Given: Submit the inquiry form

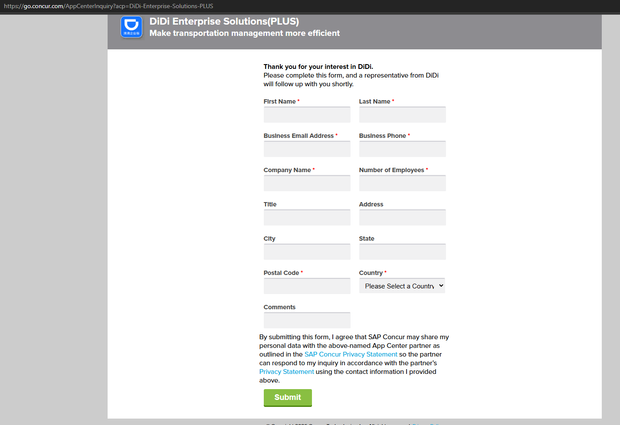Looking at the screenshot, I should [x=288, y=397].
